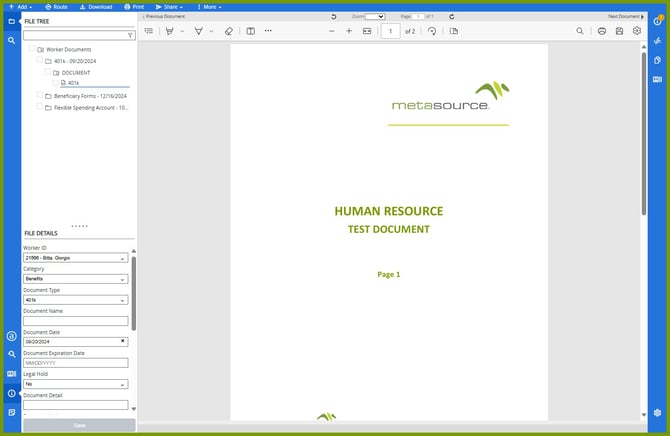Click the fit-to-width icon
Viewport: 670px width, 436px height.
click(x=367, y=31)
